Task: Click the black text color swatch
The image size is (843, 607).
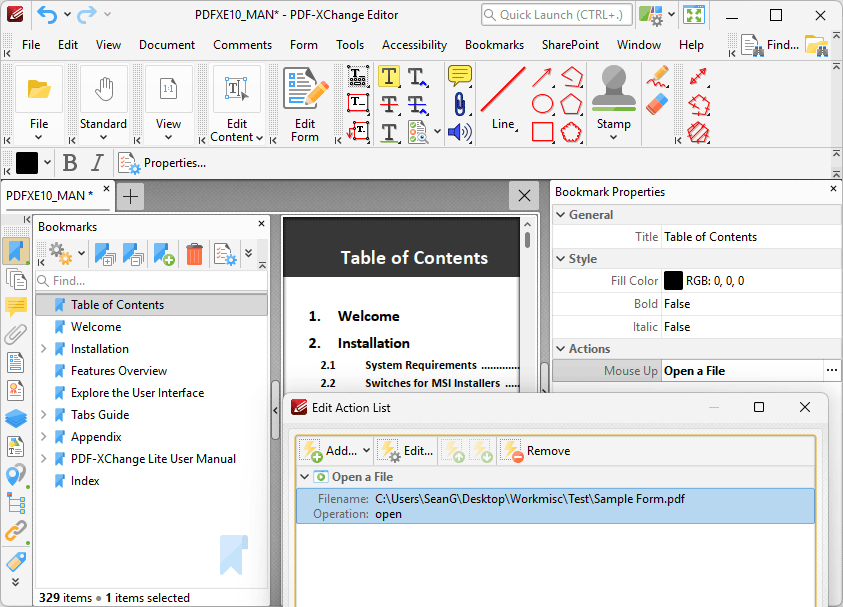Action: [x=27, y=163]
